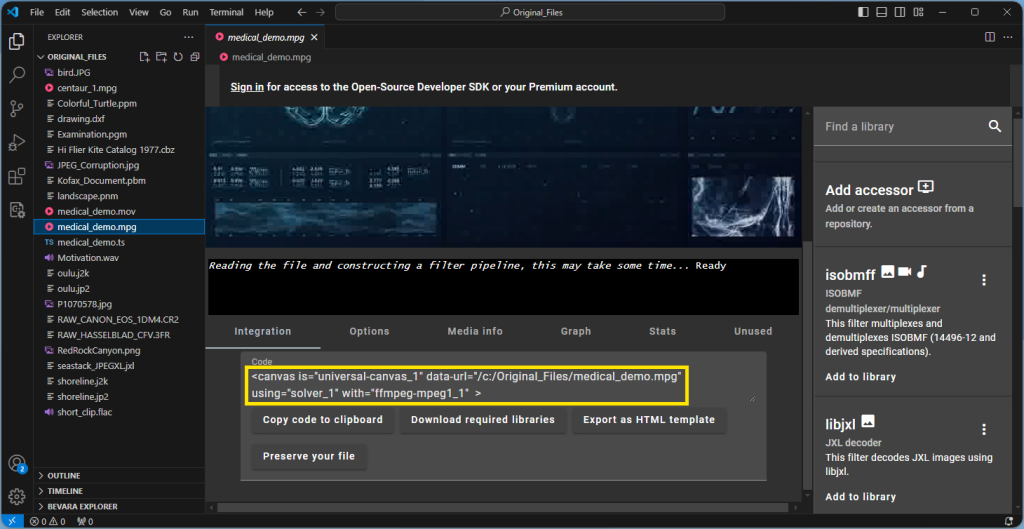Close the medical_demo.mpg editor tab

(x=314, y=38)
